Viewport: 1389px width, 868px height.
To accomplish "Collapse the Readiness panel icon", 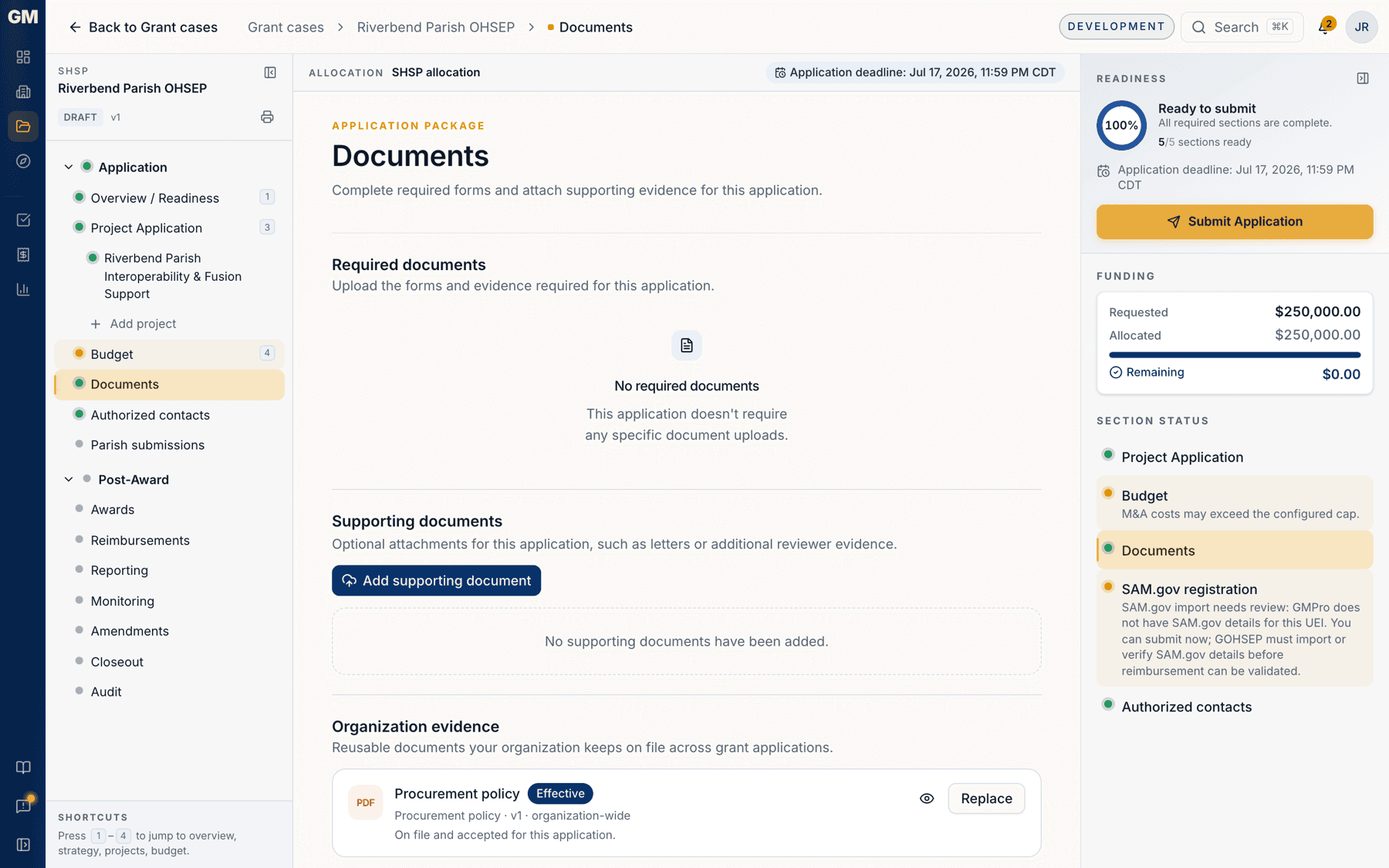I will [x=1363, y=79].
